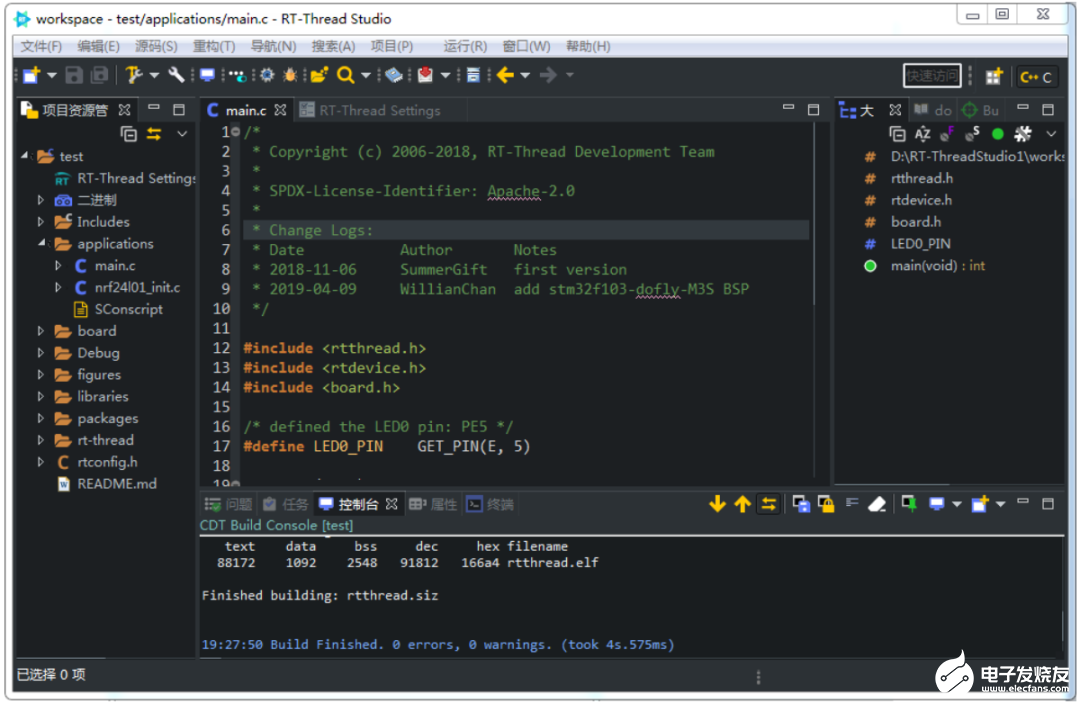Click the Save All toolbar icon
Image resolution: width=1080 pixels, height=704 pixels.
click(100, 75)
